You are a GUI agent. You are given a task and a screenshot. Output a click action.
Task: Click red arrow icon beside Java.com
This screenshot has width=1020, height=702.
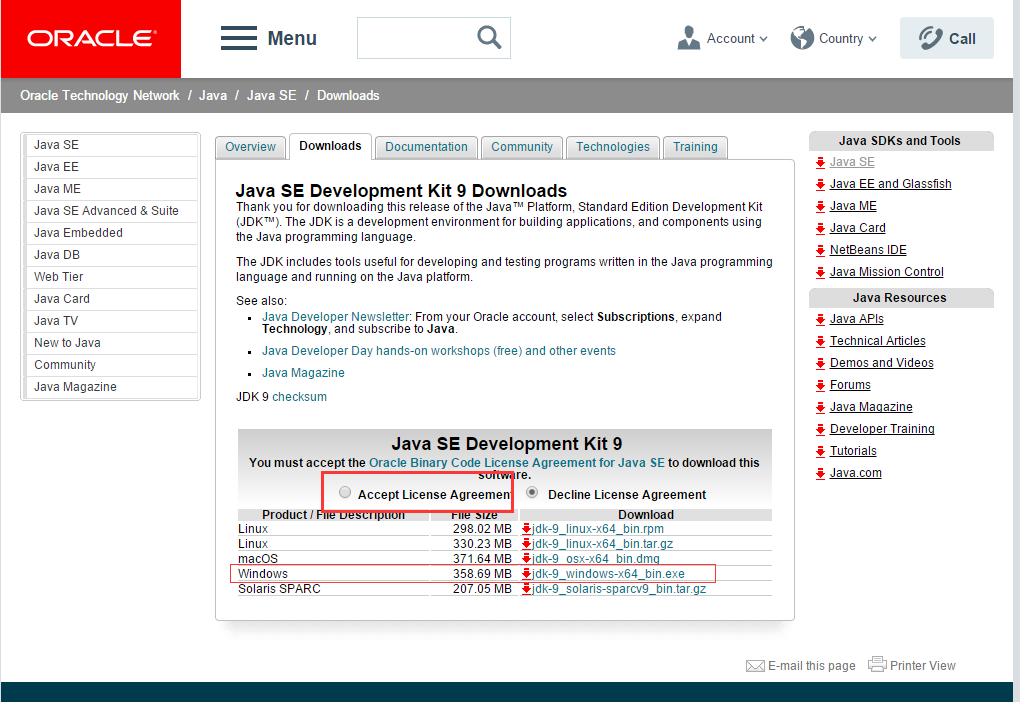point(820,474)
